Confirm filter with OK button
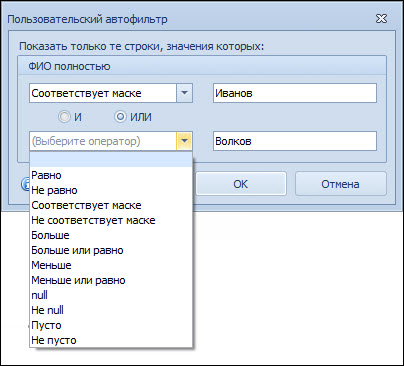This screenshot has width=404, height=366. (x=241, y=184)
